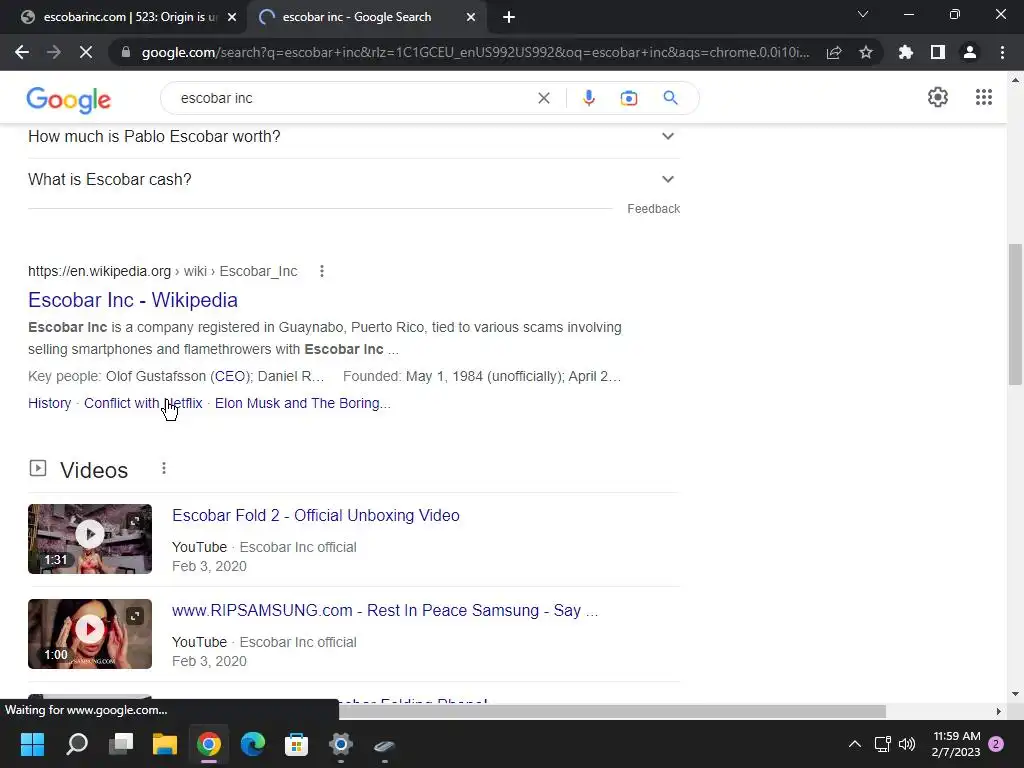Click the address bar URL

475,52
